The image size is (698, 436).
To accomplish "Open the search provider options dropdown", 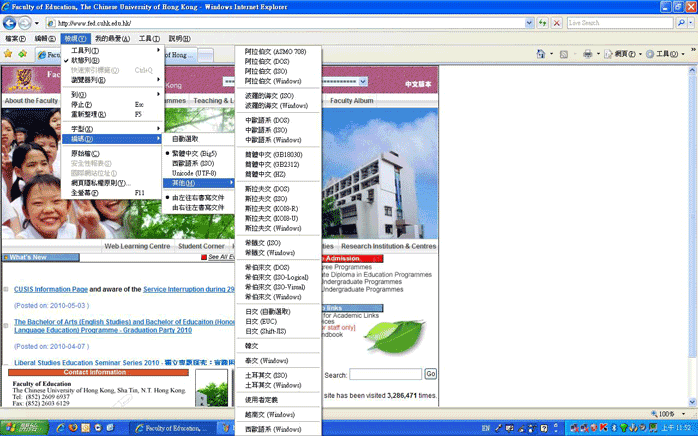I will click(x=690, y=23).
